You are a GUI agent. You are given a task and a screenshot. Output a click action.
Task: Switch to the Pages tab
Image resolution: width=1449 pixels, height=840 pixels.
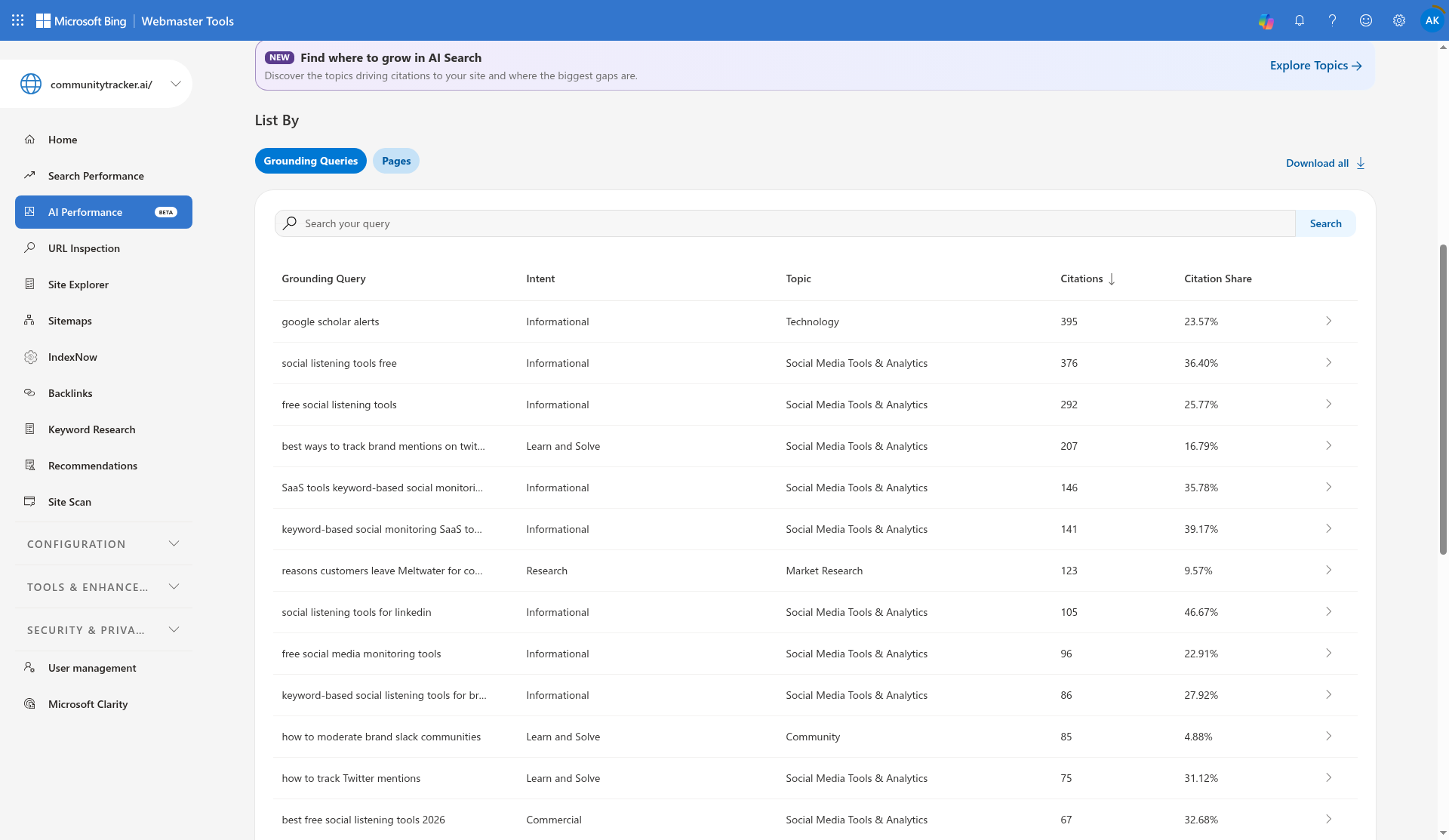pos(396,161)
